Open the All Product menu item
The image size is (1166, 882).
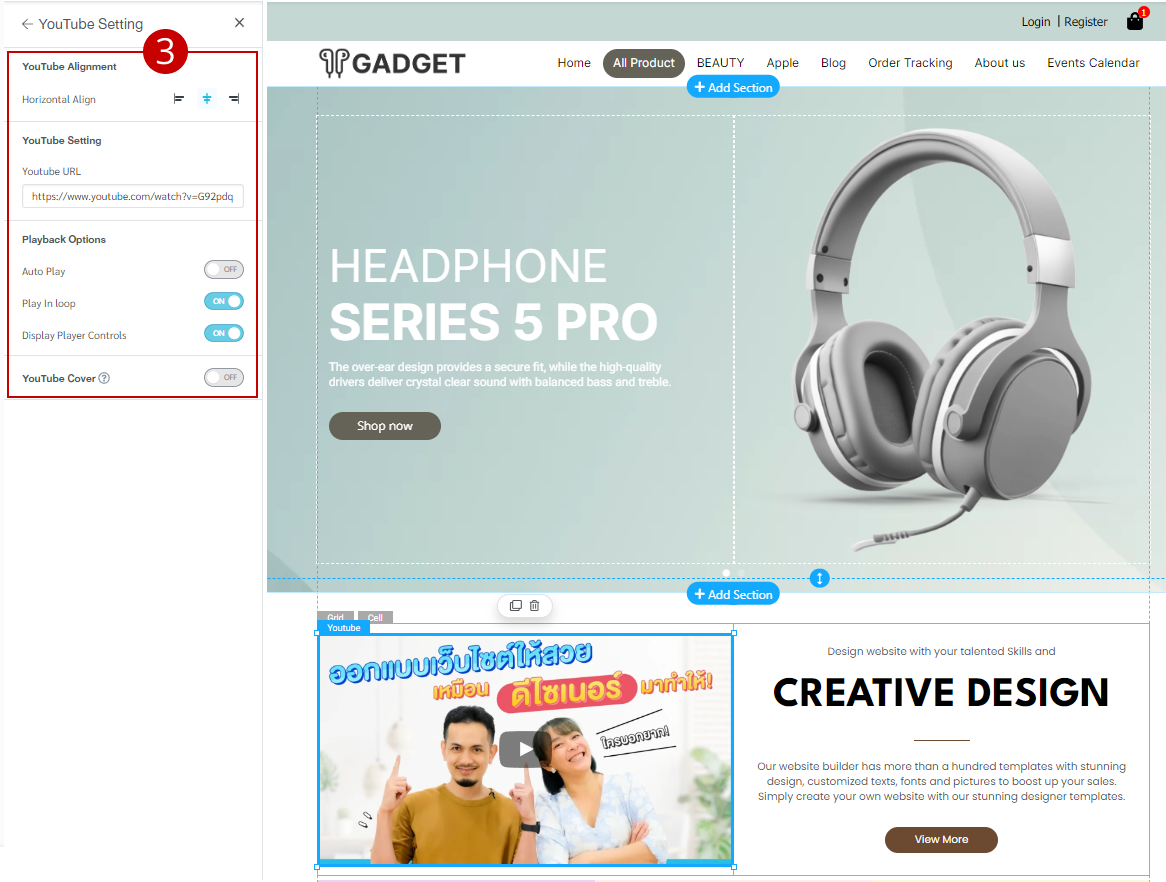[x=643, y=63]
